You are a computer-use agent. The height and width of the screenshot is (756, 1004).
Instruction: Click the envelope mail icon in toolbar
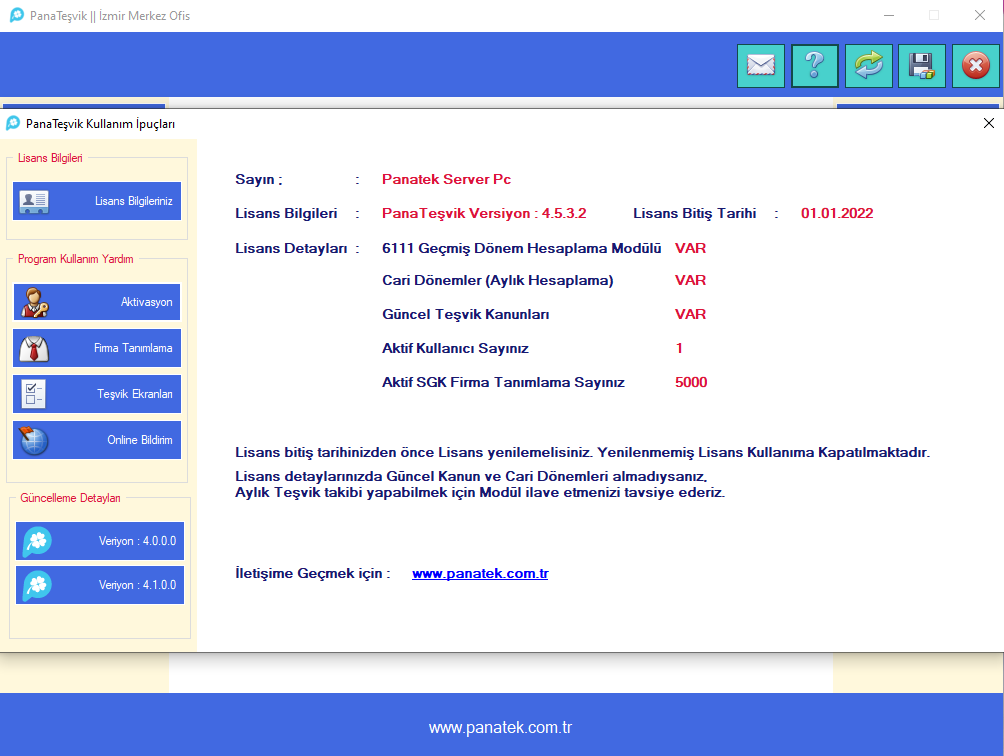(x=761, y=65)
